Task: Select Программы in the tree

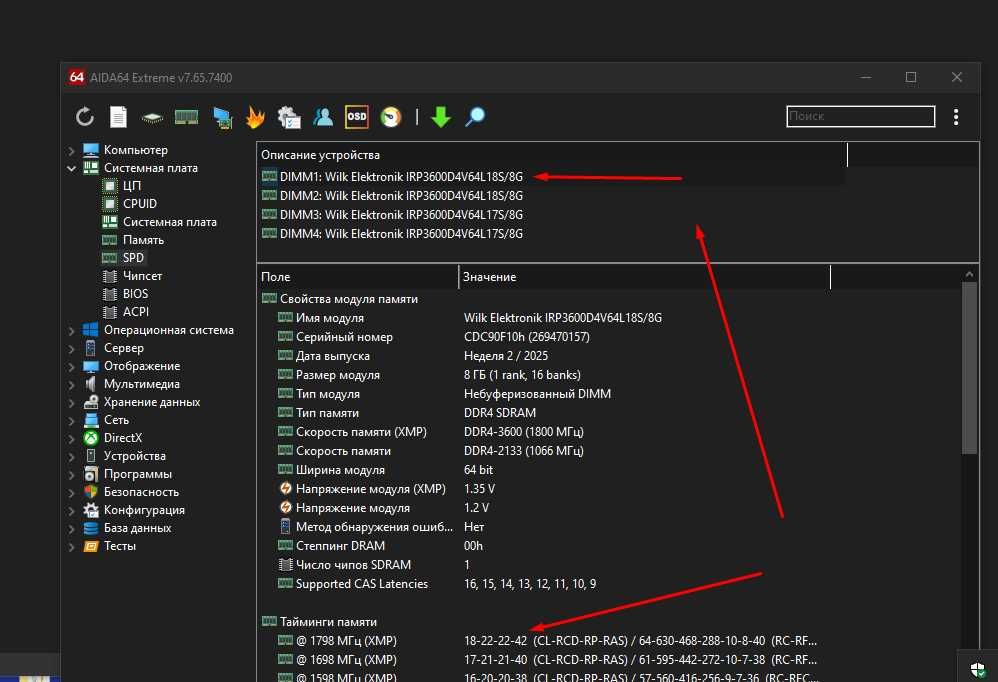Action: click(137, 474)
